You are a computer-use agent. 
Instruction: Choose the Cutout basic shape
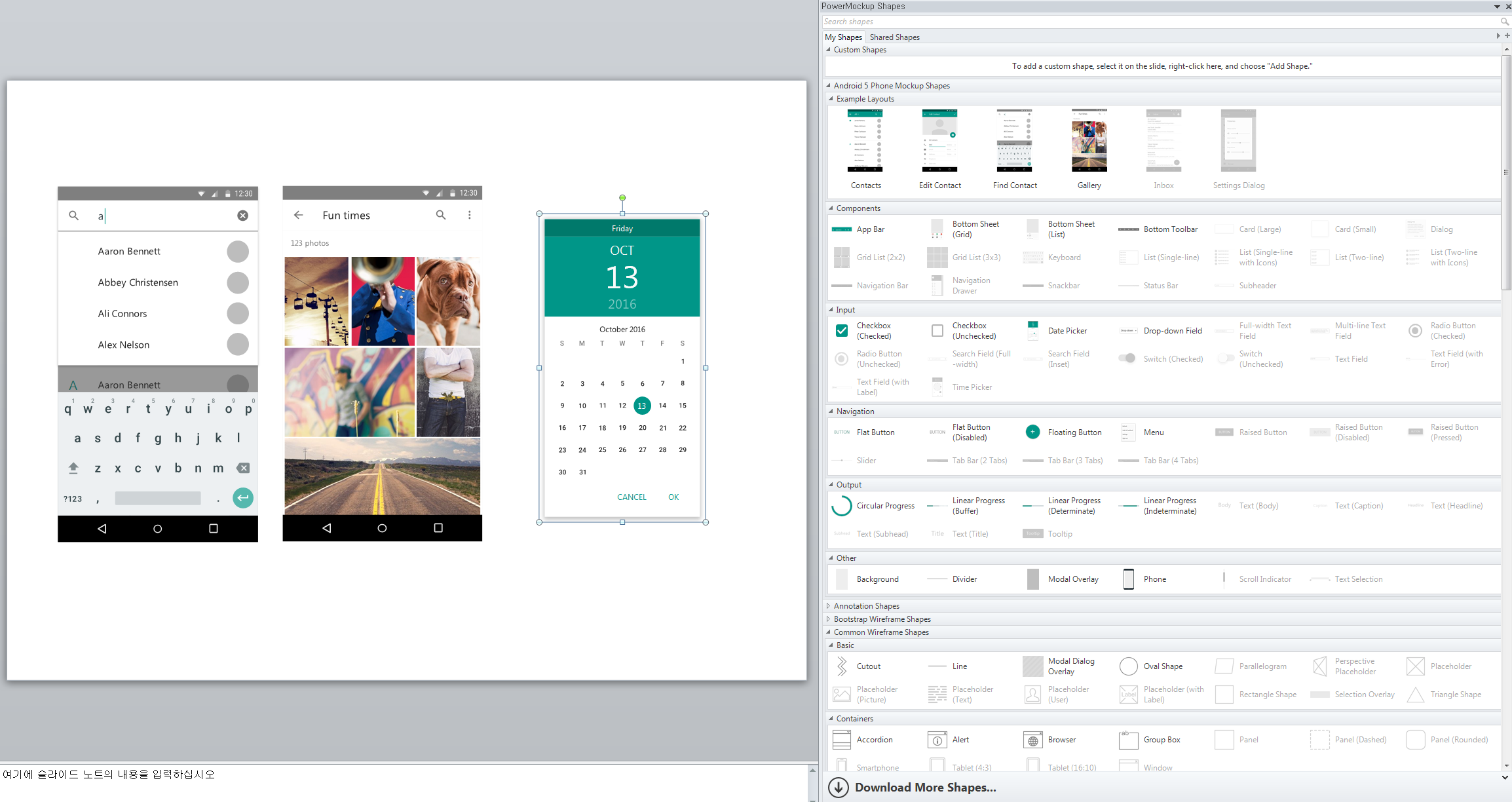[x=858, y=666]
